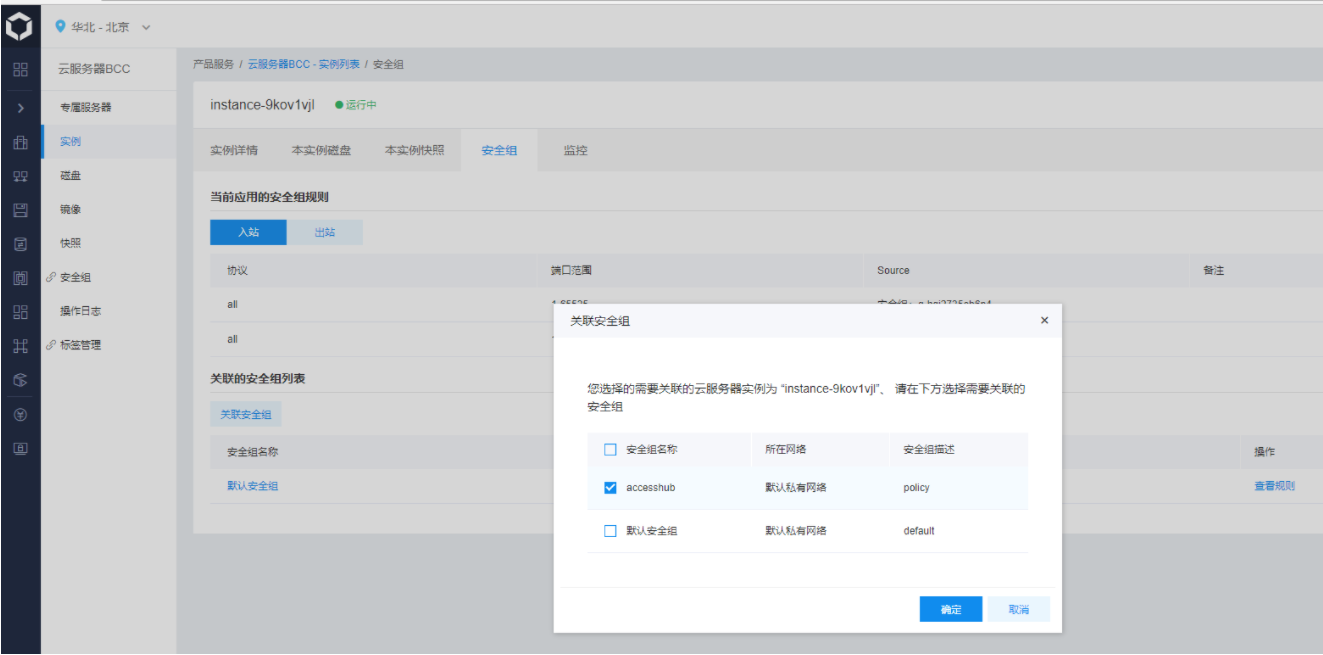
Task: Click the 备注 column header
Action: click(x=1213, y=270)
